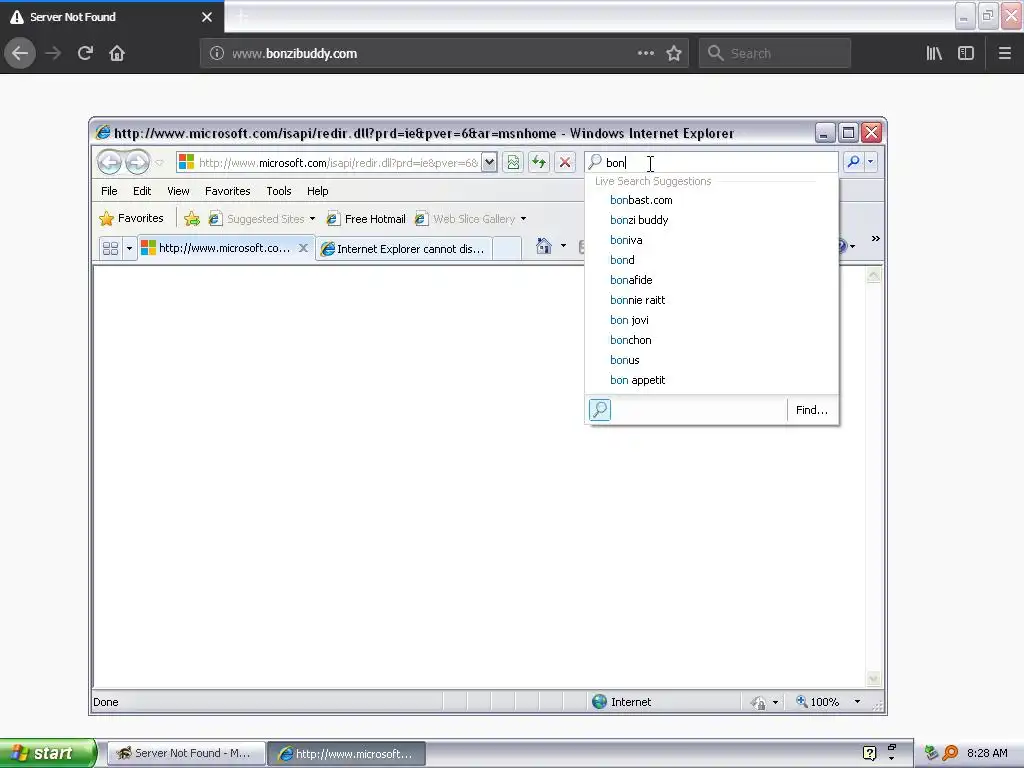Open a new IE tab
The height and width of the screenshot is (768, 1024).
(x=507, y=249)
